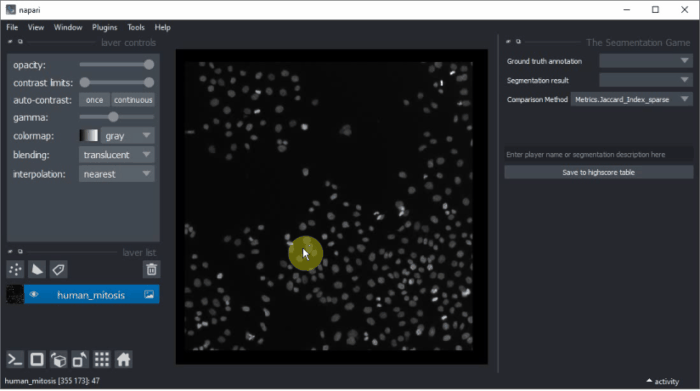Create a new labels layer
Viewport: 700px width, 391px height.
point(58,270)
